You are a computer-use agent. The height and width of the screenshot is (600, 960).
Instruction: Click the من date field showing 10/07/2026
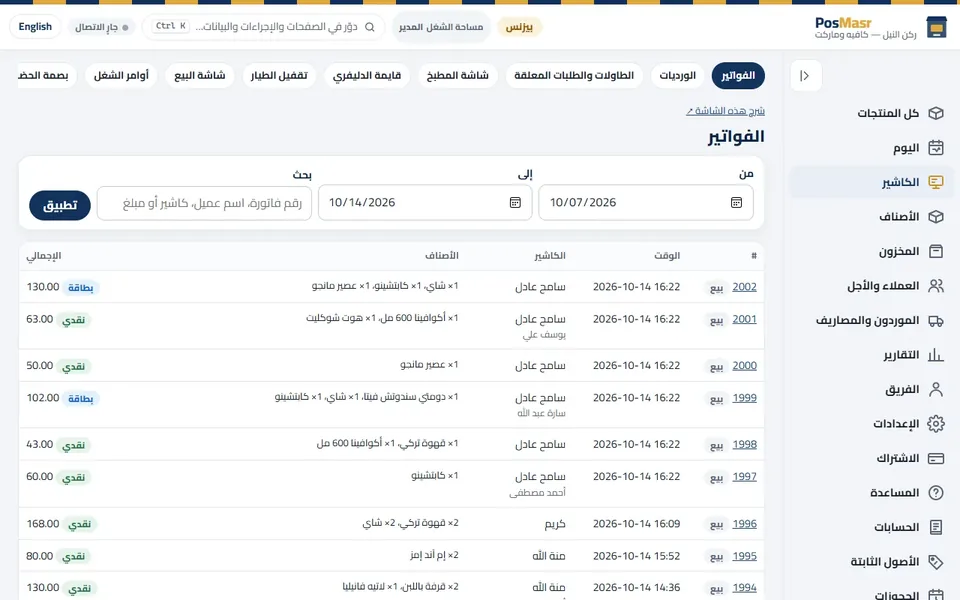646,203
